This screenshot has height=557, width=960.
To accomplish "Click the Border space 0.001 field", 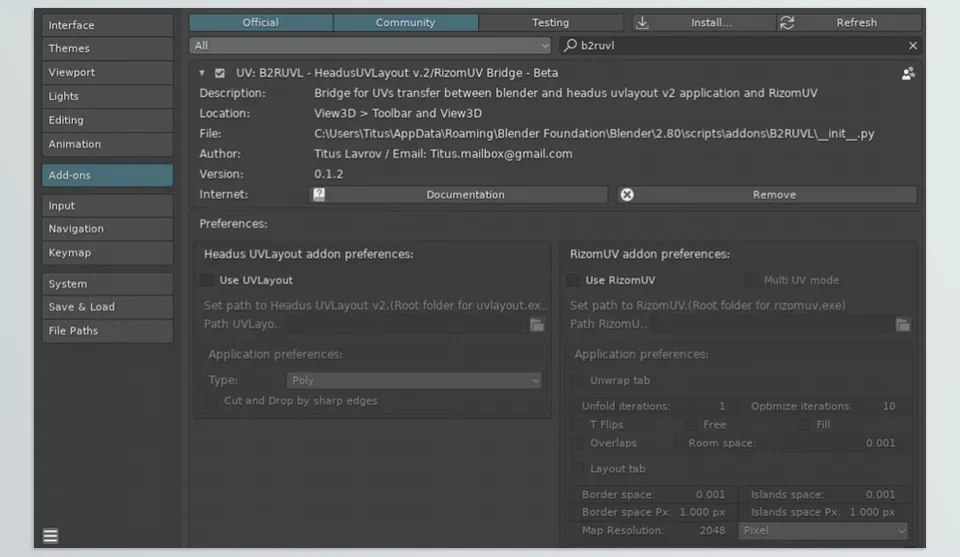I will [652, 495].
